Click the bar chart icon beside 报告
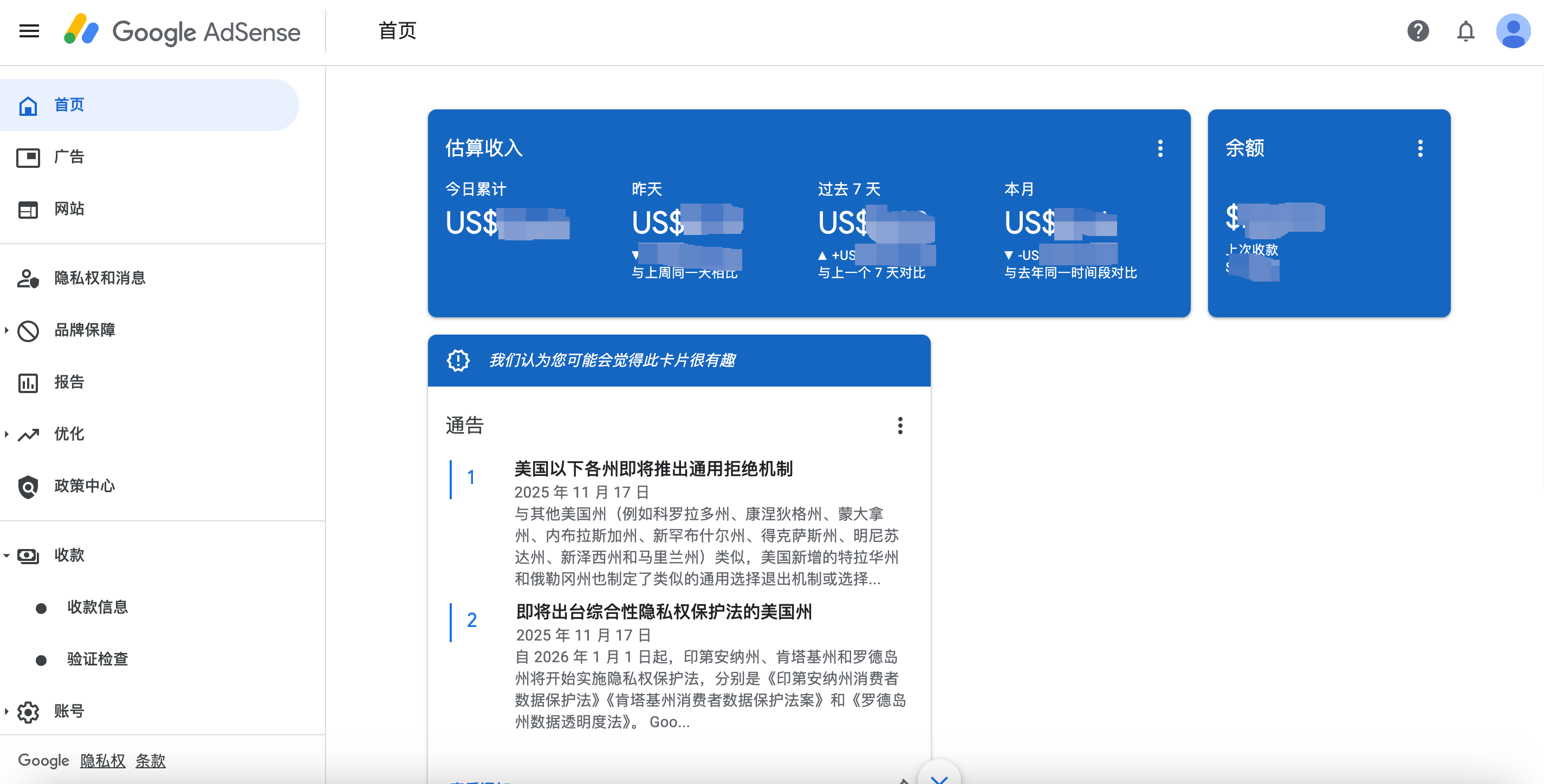Screen dimensions: 1544x784 pos(28,383)
